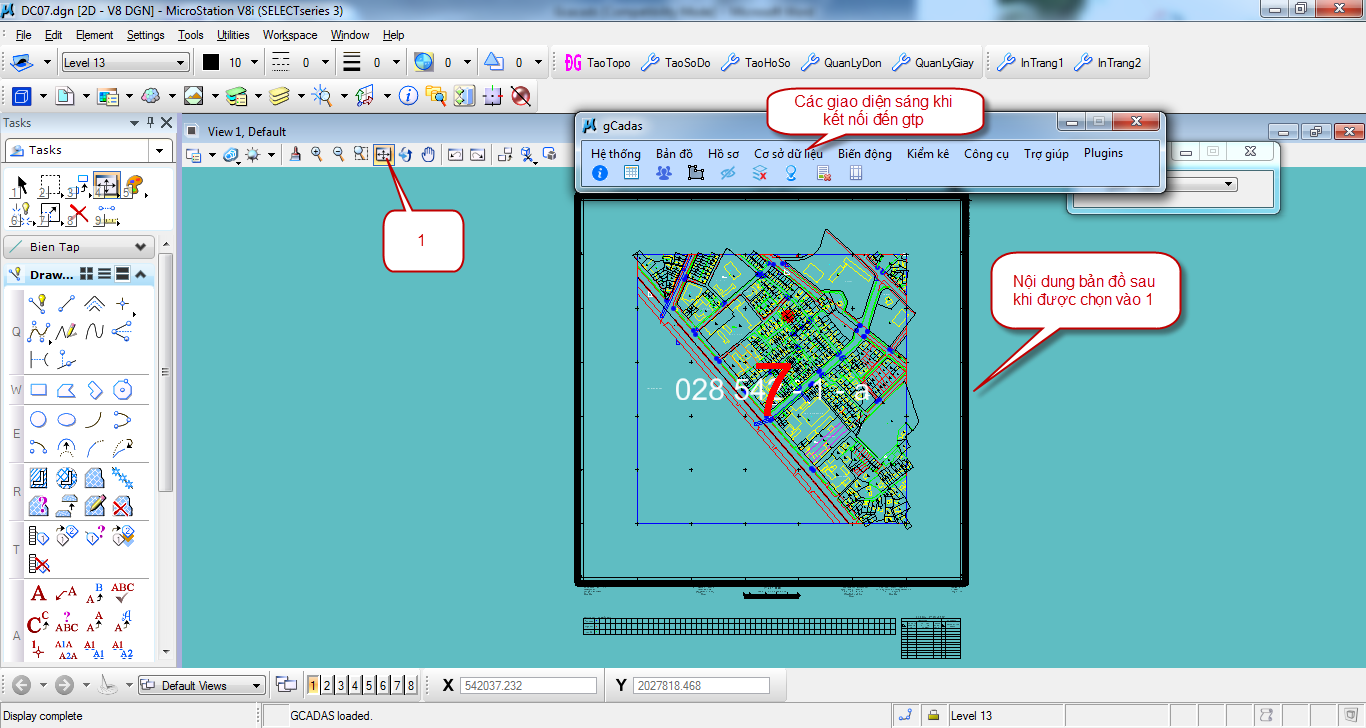Collapse the Bien Tap task group
Image resolution: width=1366 pixels, height=728 pixels.
tap(140, 247)
